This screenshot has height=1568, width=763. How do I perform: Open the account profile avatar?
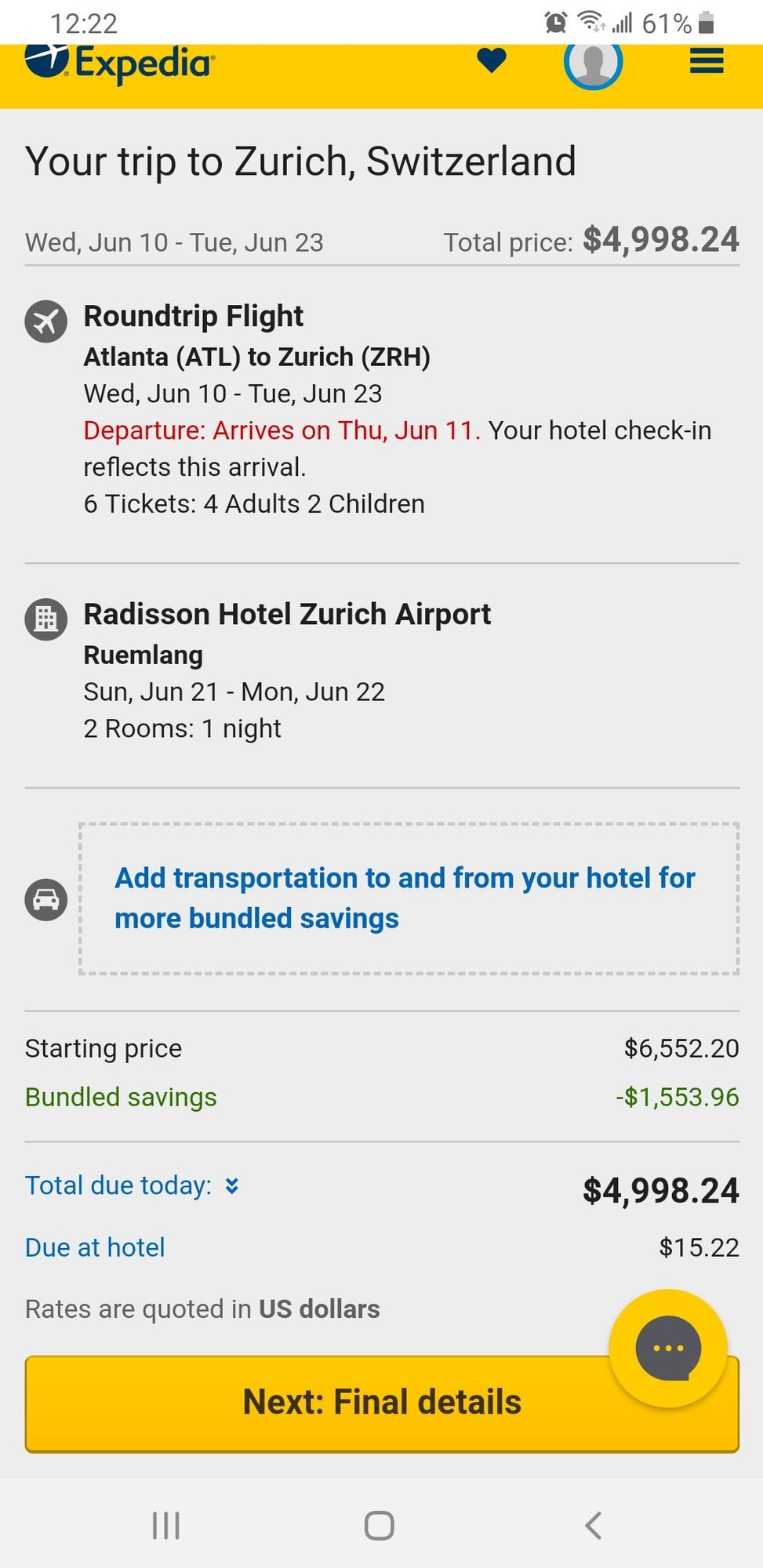tap(593, 63)
